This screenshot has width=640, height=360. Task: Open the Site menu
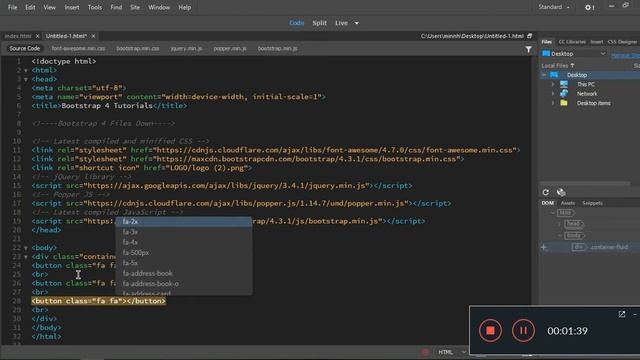click(135, 7)
